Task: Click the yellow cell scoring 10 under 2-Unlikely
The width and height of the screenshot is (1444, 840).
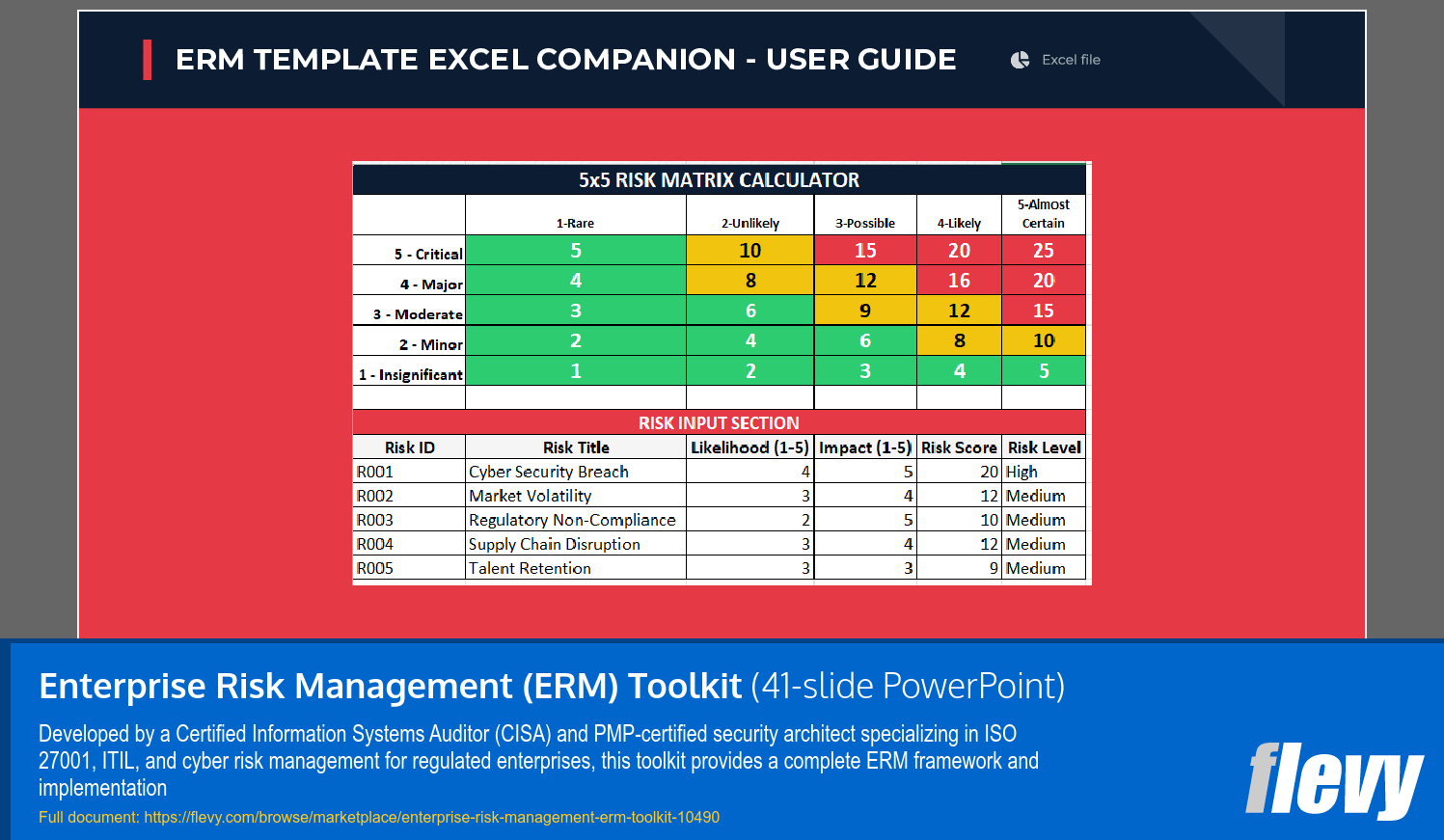Action: click(749, 249)
